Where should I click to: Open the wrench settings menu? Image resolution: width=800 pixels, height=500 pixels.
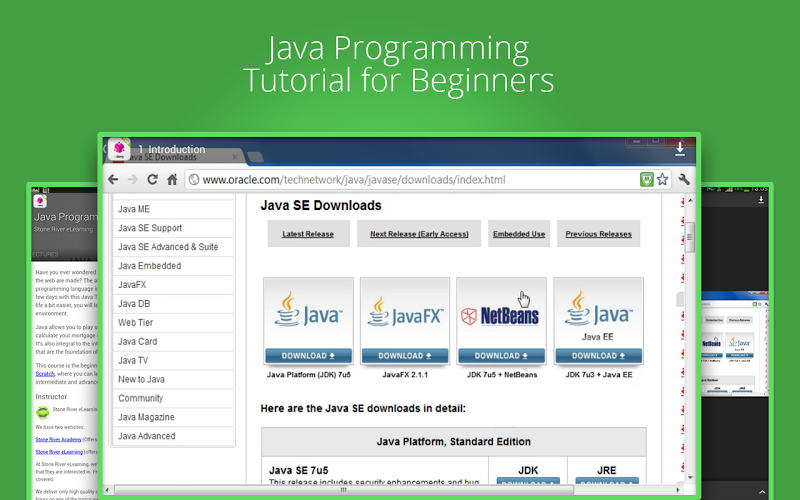tap(684, 180)
